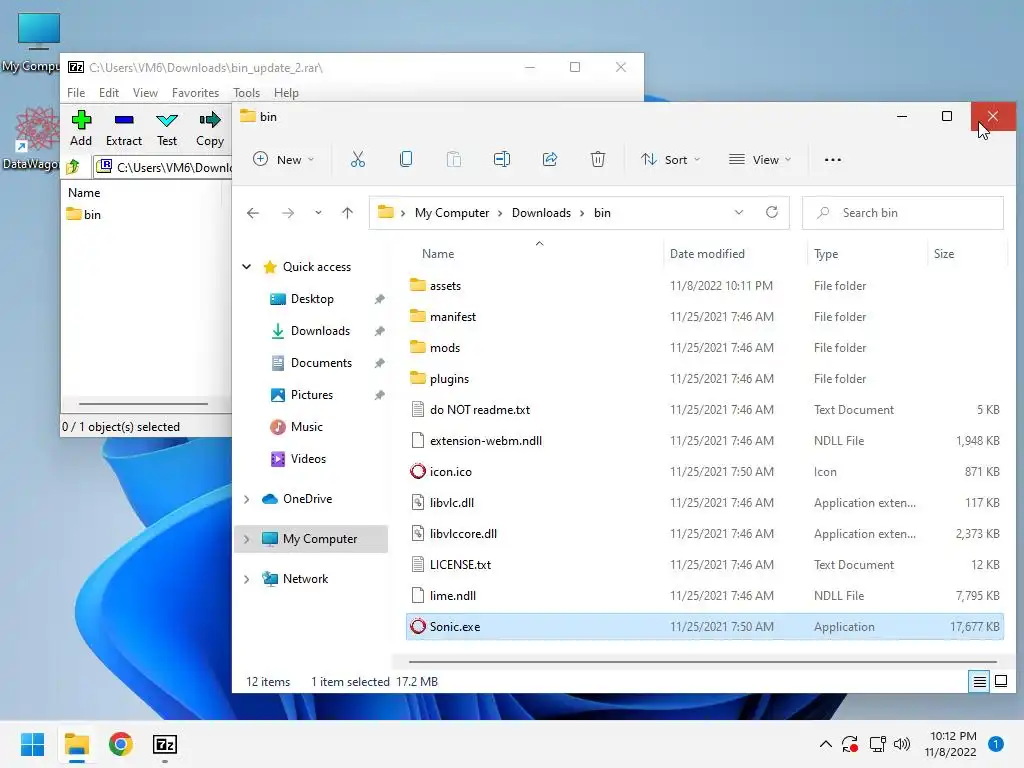The image size is (1024, 768).
Task: Click the 7-Zip address path field
Action: click(x=163, y=167)
